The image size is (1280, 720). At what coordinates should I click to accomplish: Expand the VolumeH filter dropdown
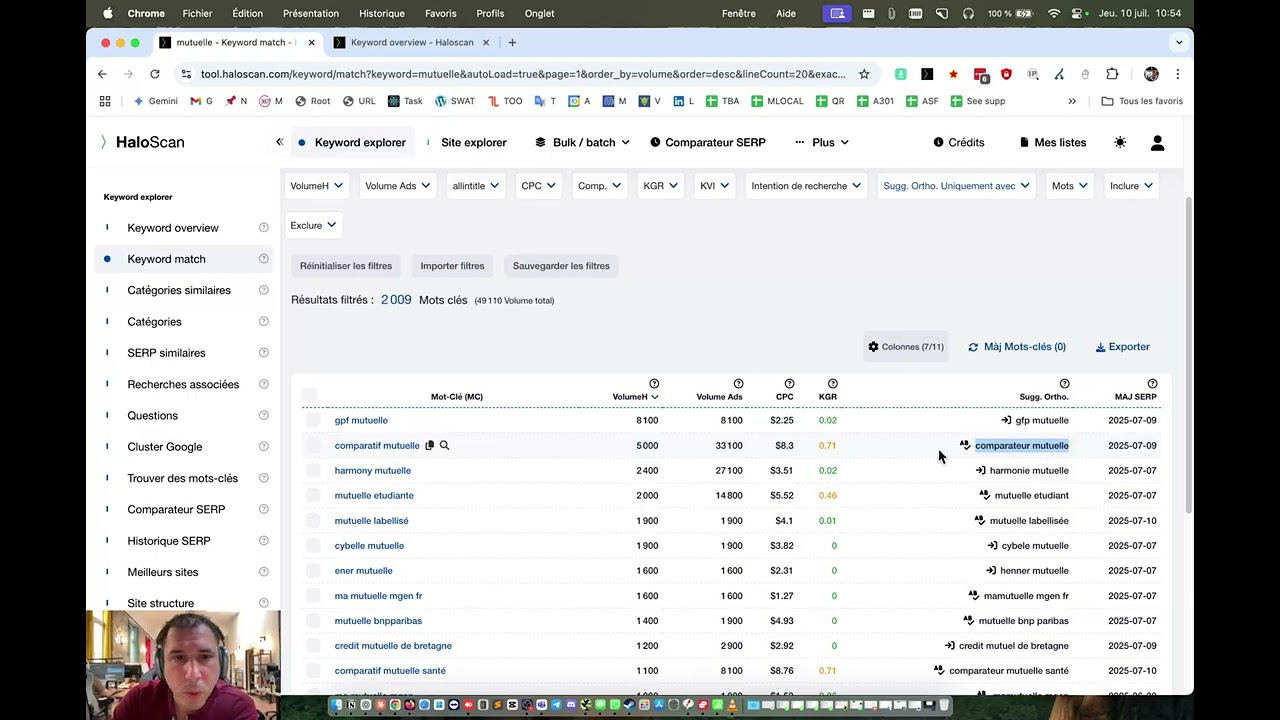pos(317,186)
